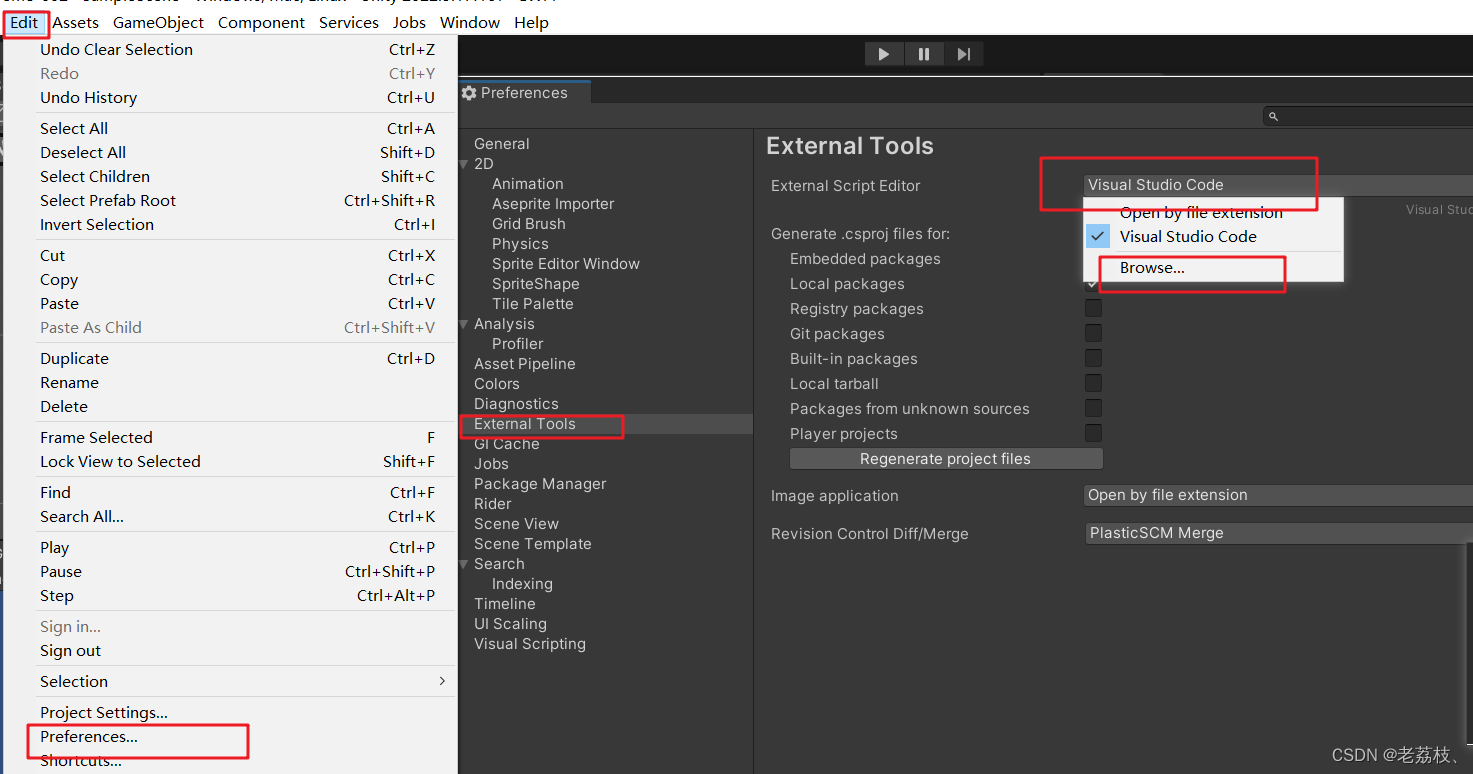Click the search magnifier icon in Preferences

tap(1273, 117)
